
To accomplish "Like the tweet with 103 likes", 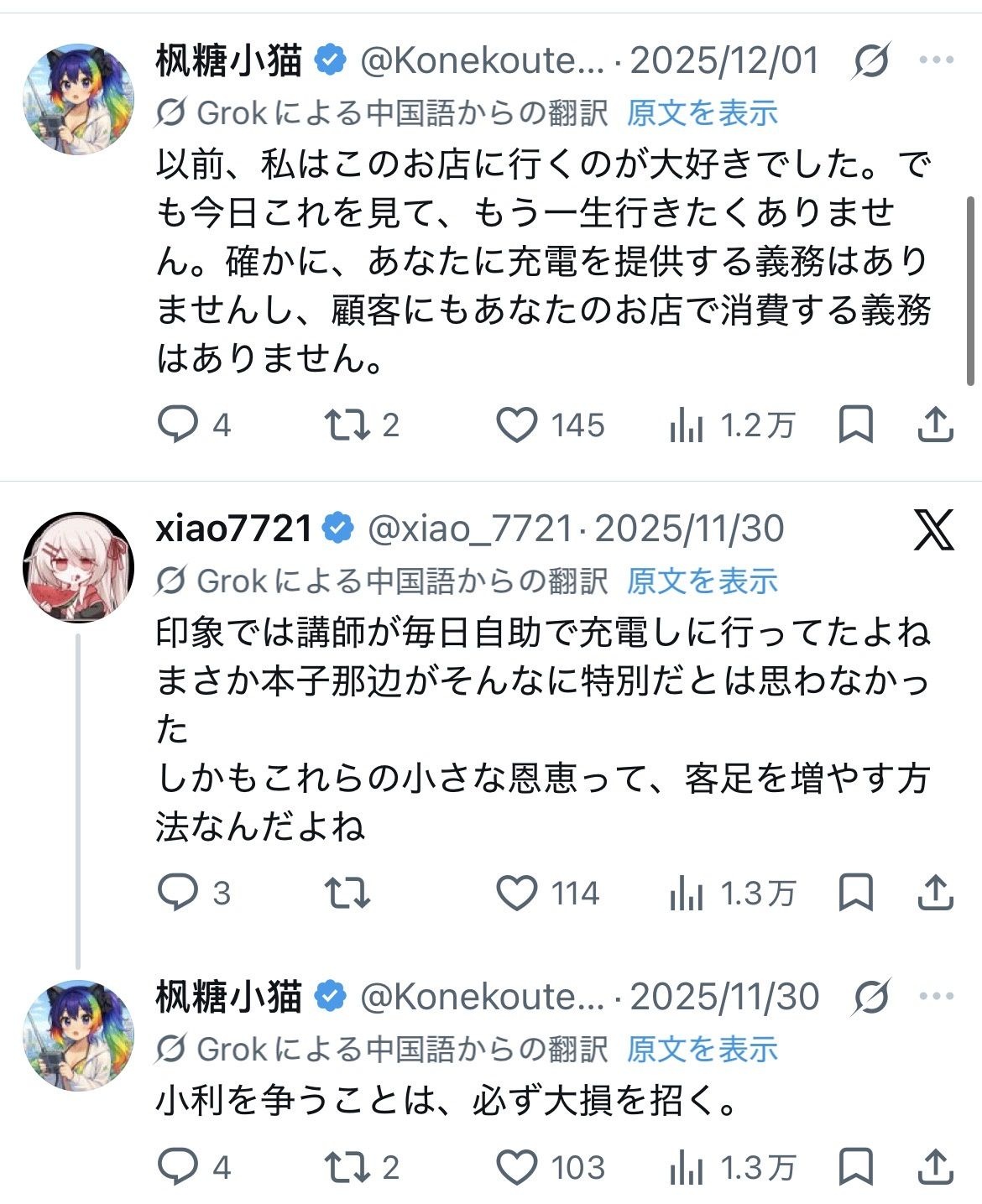I will pyautogui.click(x=516, y=1167).
